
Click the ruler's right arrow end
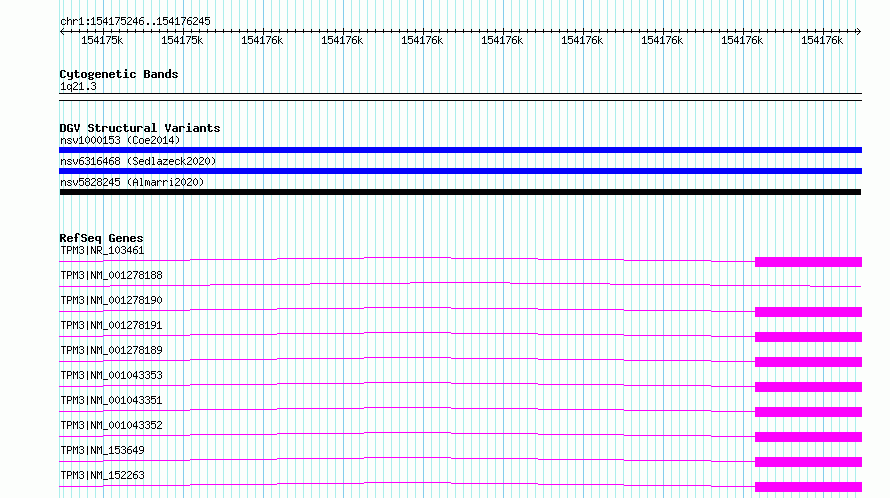tap(859, 31)
